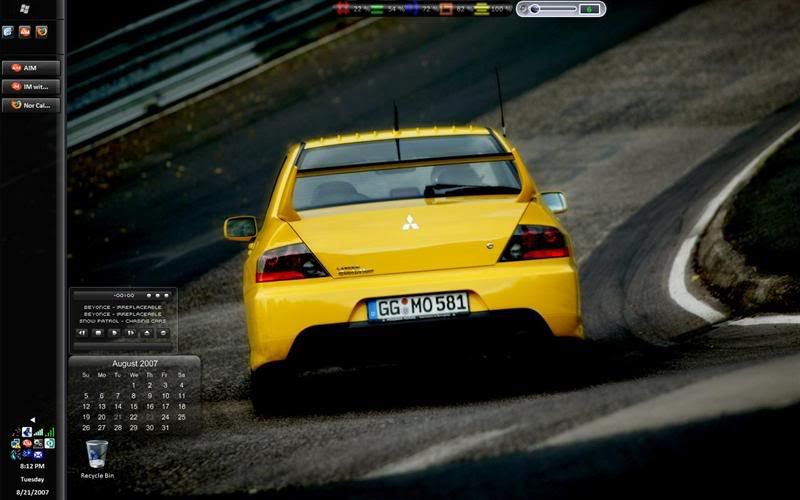800x500 pixels.
Task: Click the blue 72% system meter icon
Action: (412, 8)
